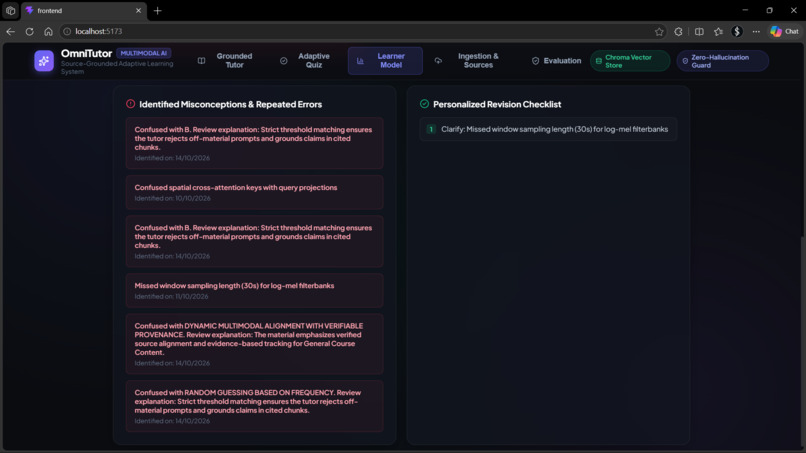Screen dimensions: 806x453
Task: Click the Identified Misconceptions & Repeated Errors heading
Action: point(230,104)
